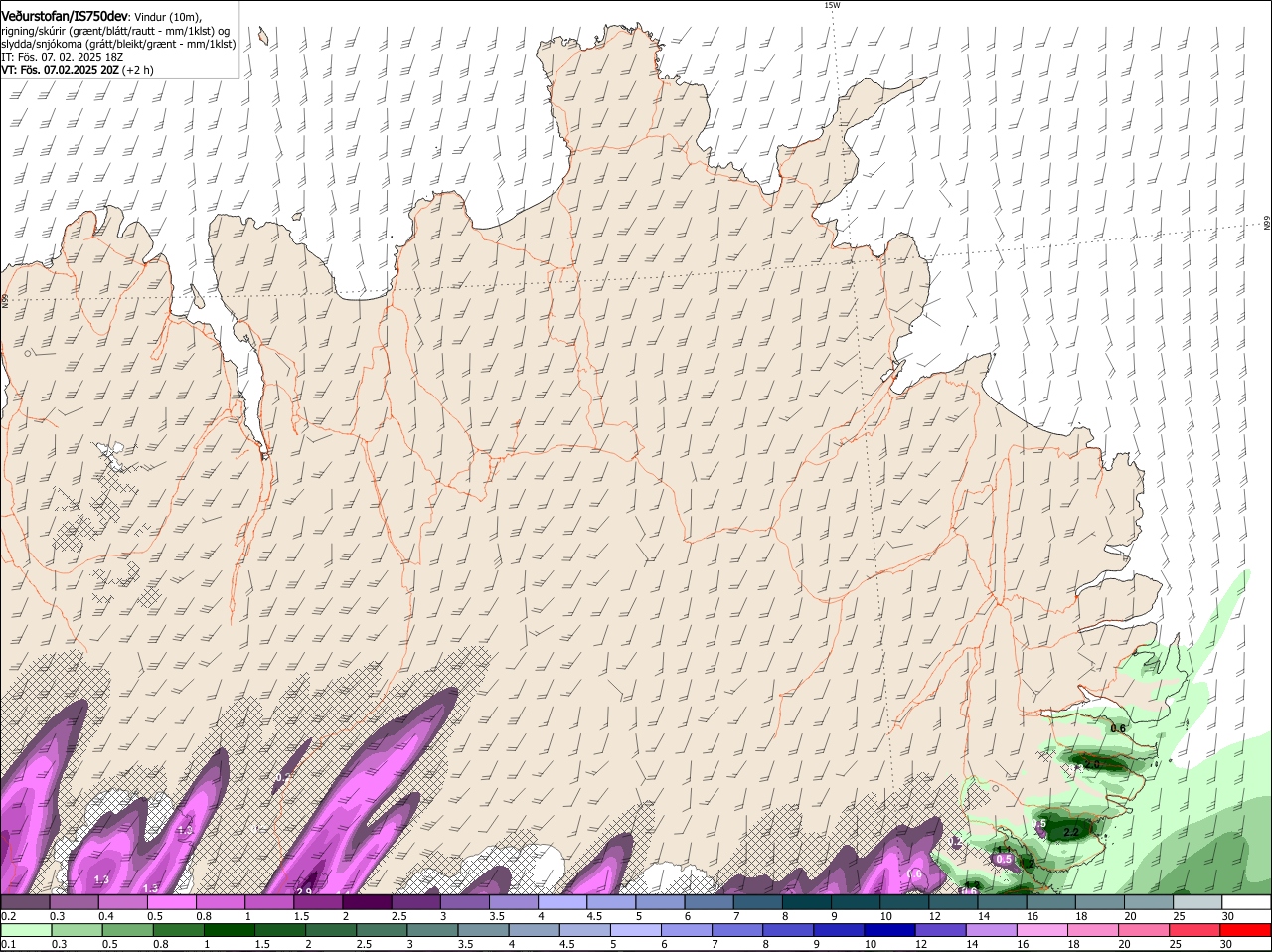Select the dark blue swatch between 10 and 12
The image size is (1272, 952).
coord(890,930)
